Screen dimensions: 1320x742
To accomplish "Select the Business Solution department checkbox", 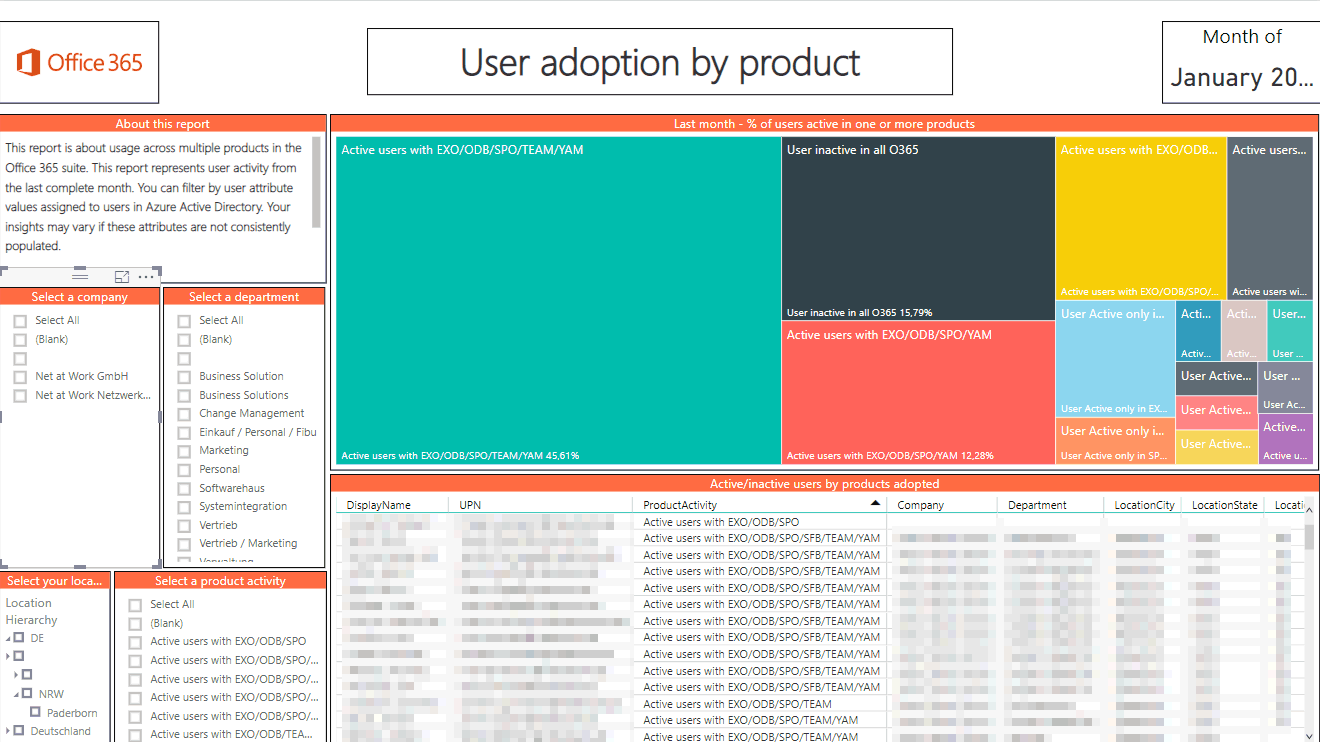I will pos(184,377).
